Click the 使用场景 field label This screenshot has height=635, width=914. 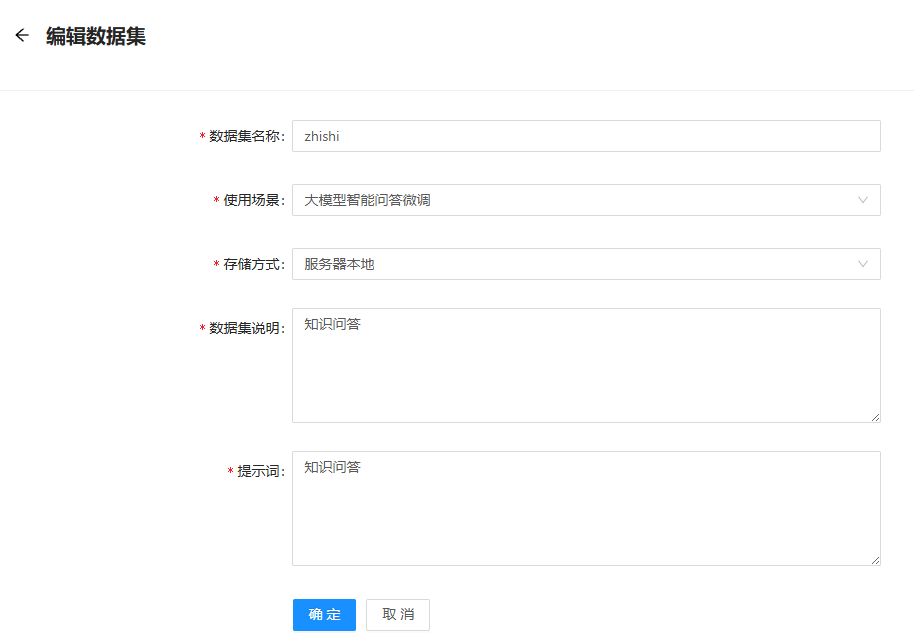253,201
